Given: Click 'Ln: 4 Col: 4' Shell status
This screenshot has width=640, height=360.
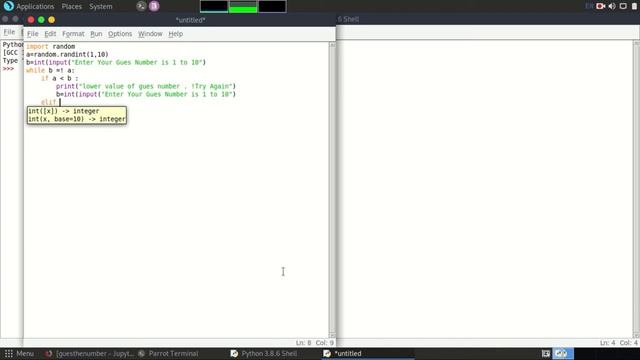Looking at the screenshot, I should [x=618, y=343].
